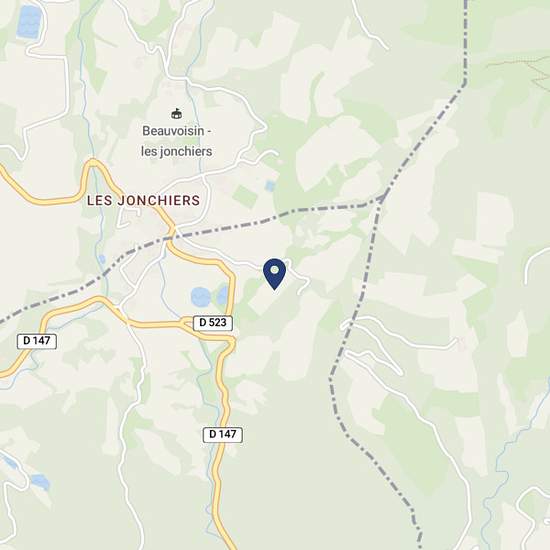Click the D 147 road shield near left edge
The width and height of the screenshot is (550, 550).
tap(37, 341)
